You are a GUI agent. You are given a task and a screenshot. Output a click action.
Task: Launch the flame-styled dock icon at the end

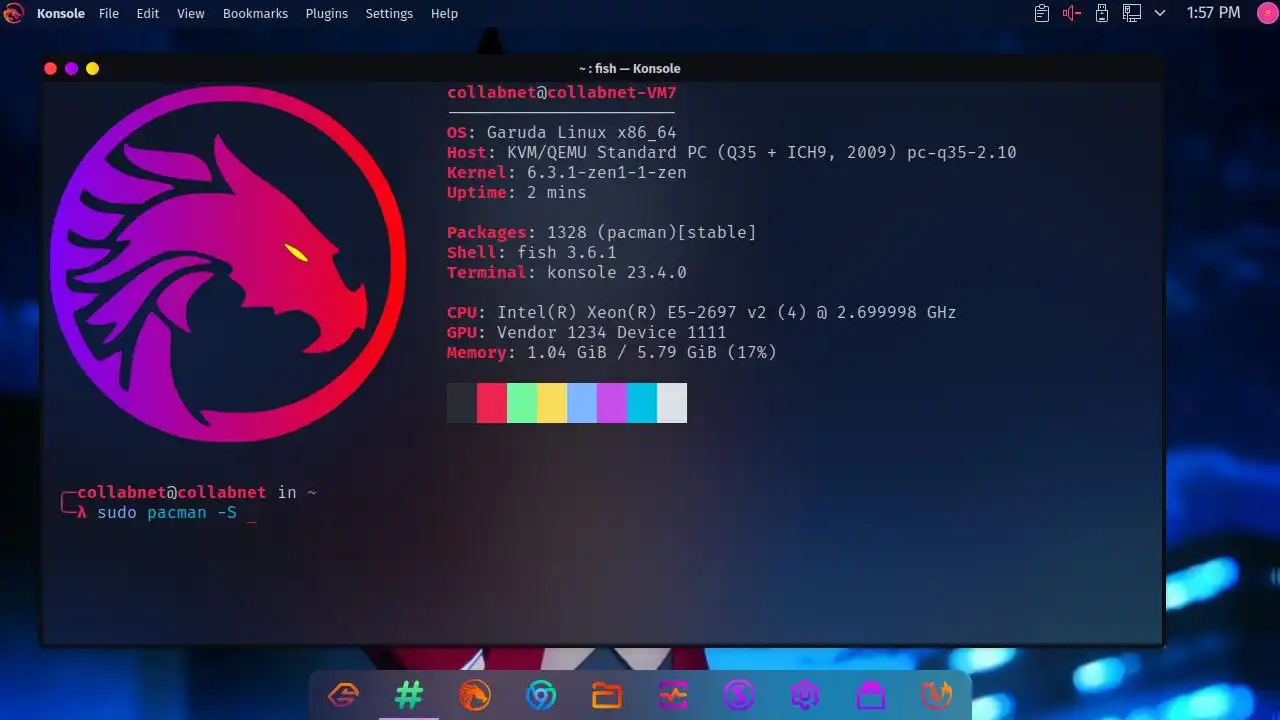[937, 694]
